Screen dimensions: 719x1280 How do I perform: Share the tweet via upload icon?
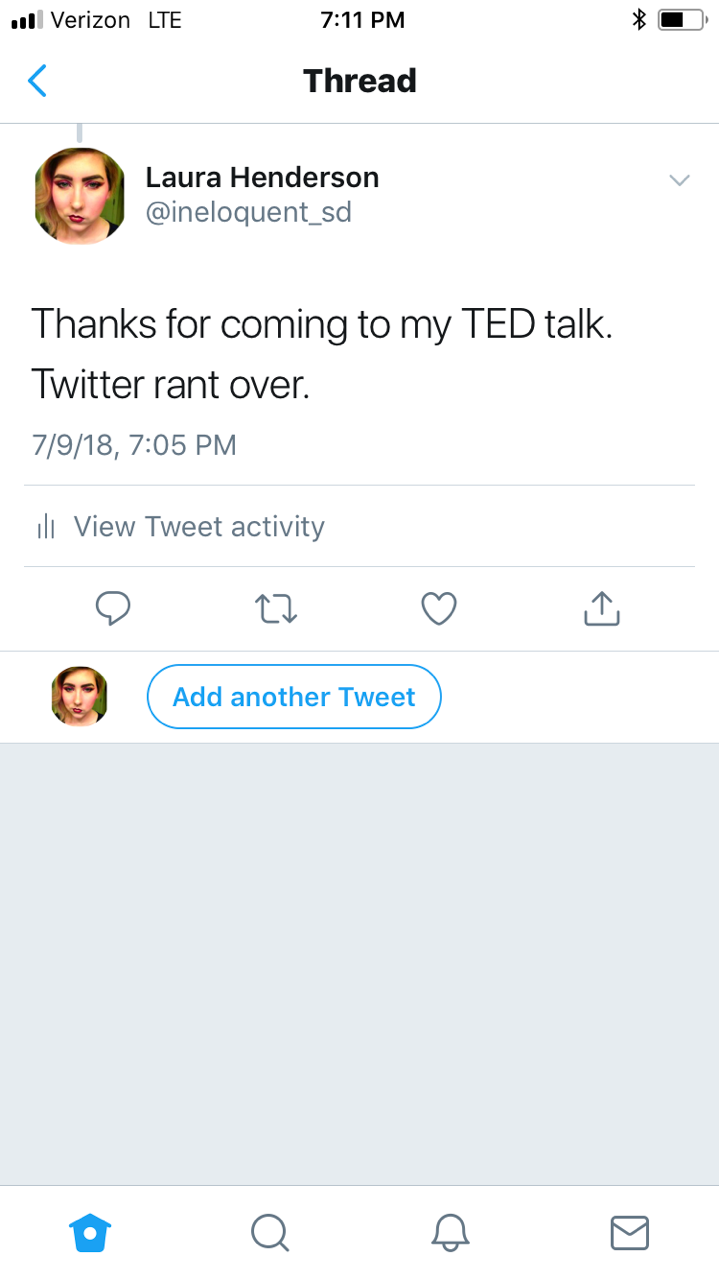pyautogui.click(x=601, y=608)
